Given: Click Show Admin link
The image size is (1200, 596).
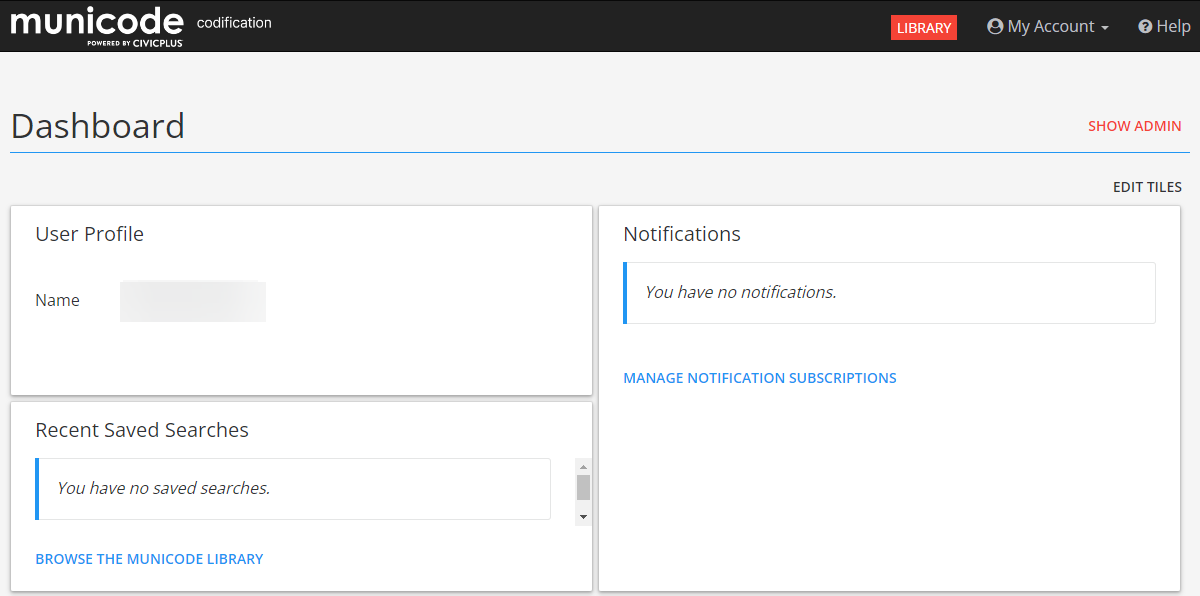Looking at the screenshot, I should coord(1135,126).
